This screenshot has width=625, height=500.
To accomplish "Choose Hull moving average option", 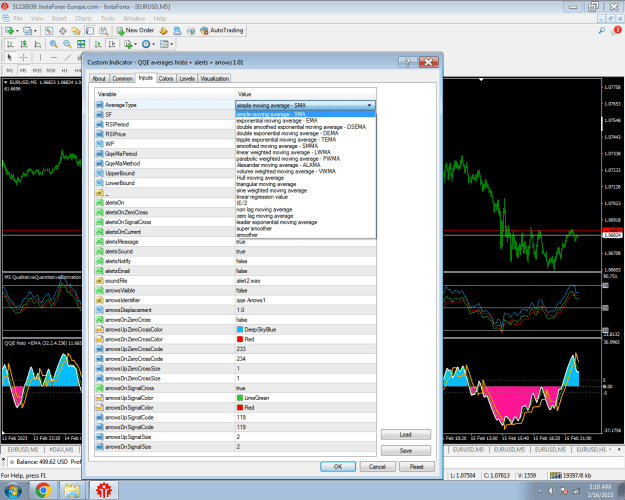I will pos(260,178).
